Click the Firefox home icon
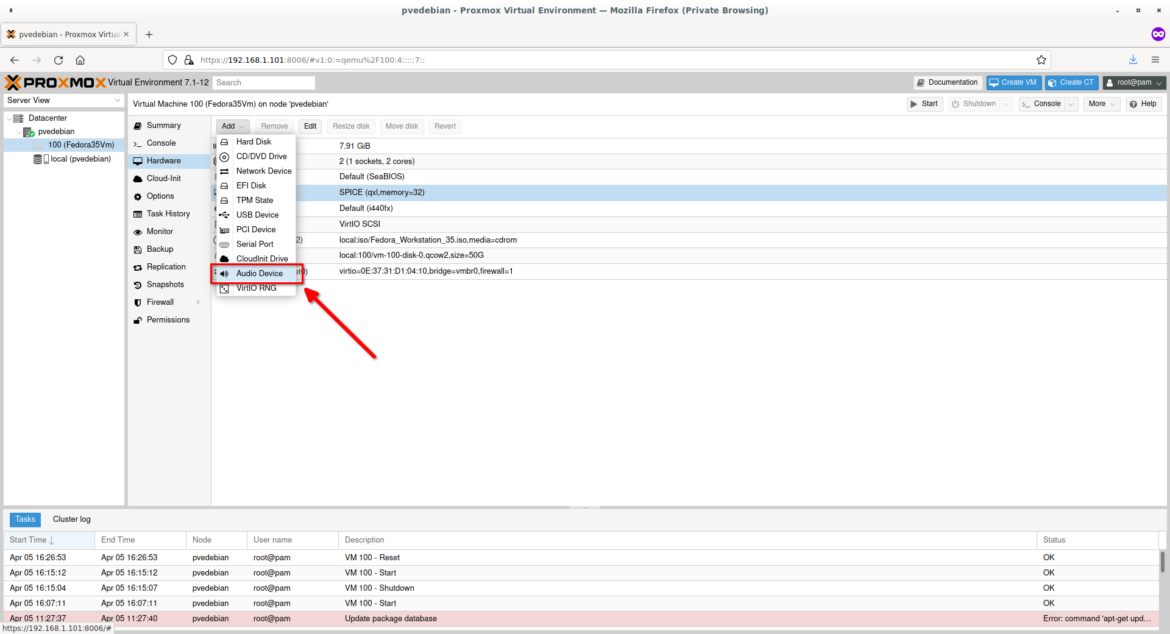 pyautogui.click(x=80, y=59)
